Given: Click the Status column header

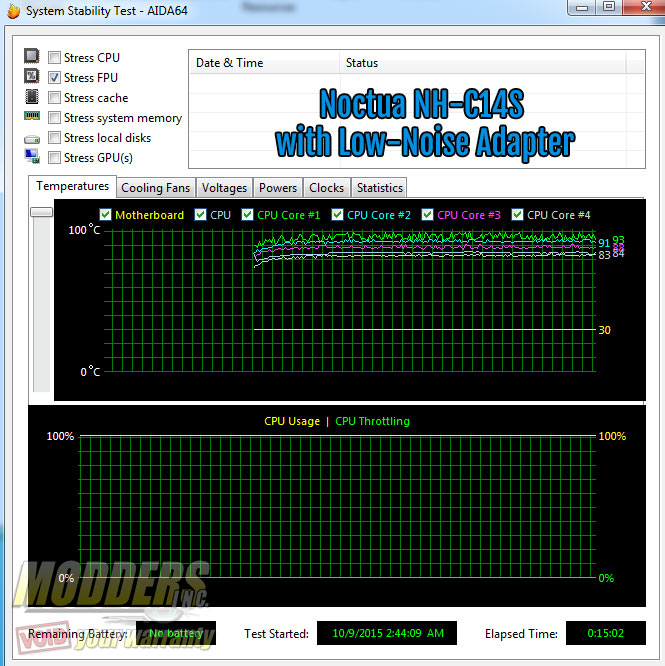Looking at the screenshot, I should 482,63.
